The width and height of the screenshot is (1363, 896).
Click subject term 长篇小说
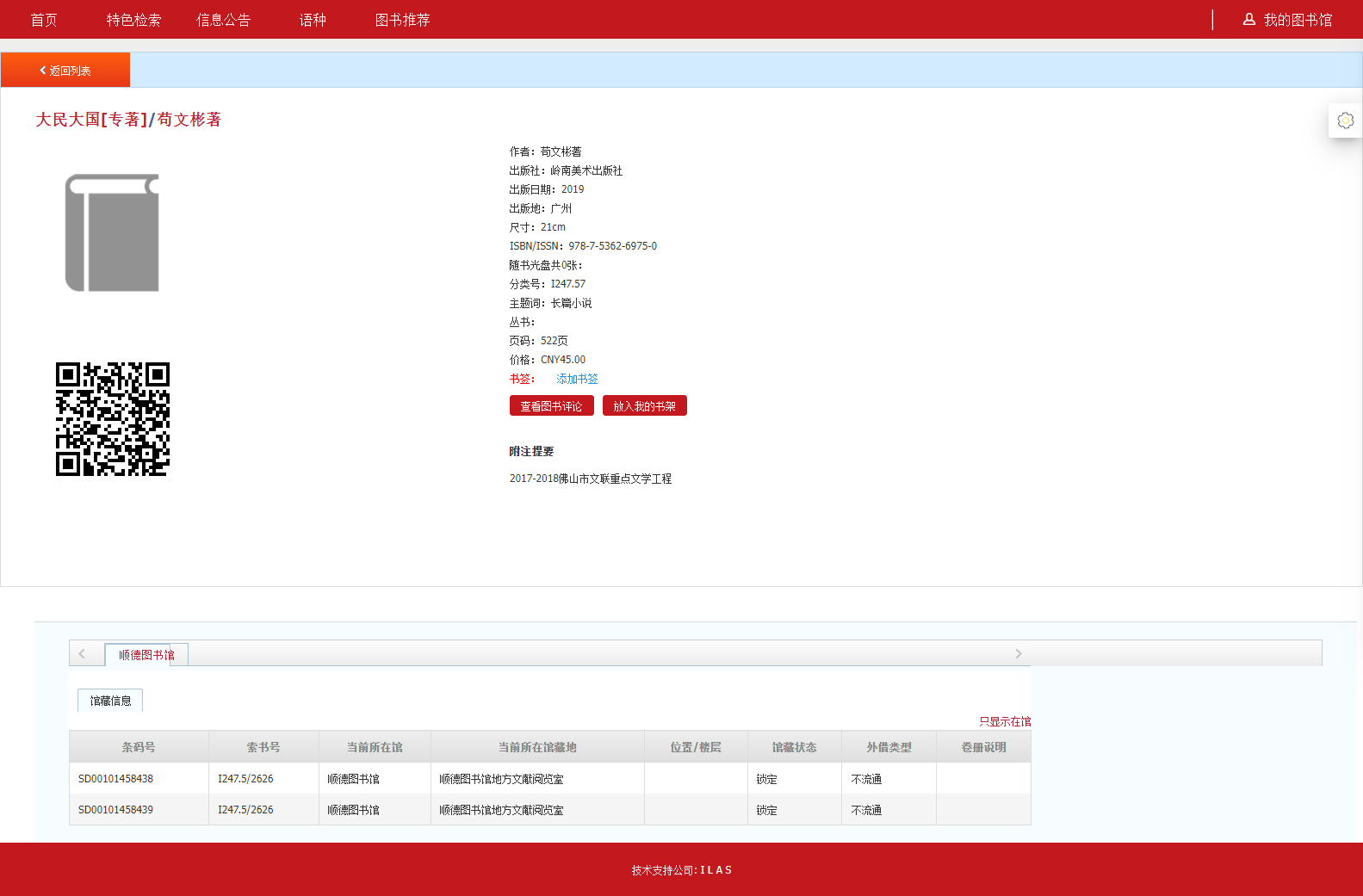(572, 303)
